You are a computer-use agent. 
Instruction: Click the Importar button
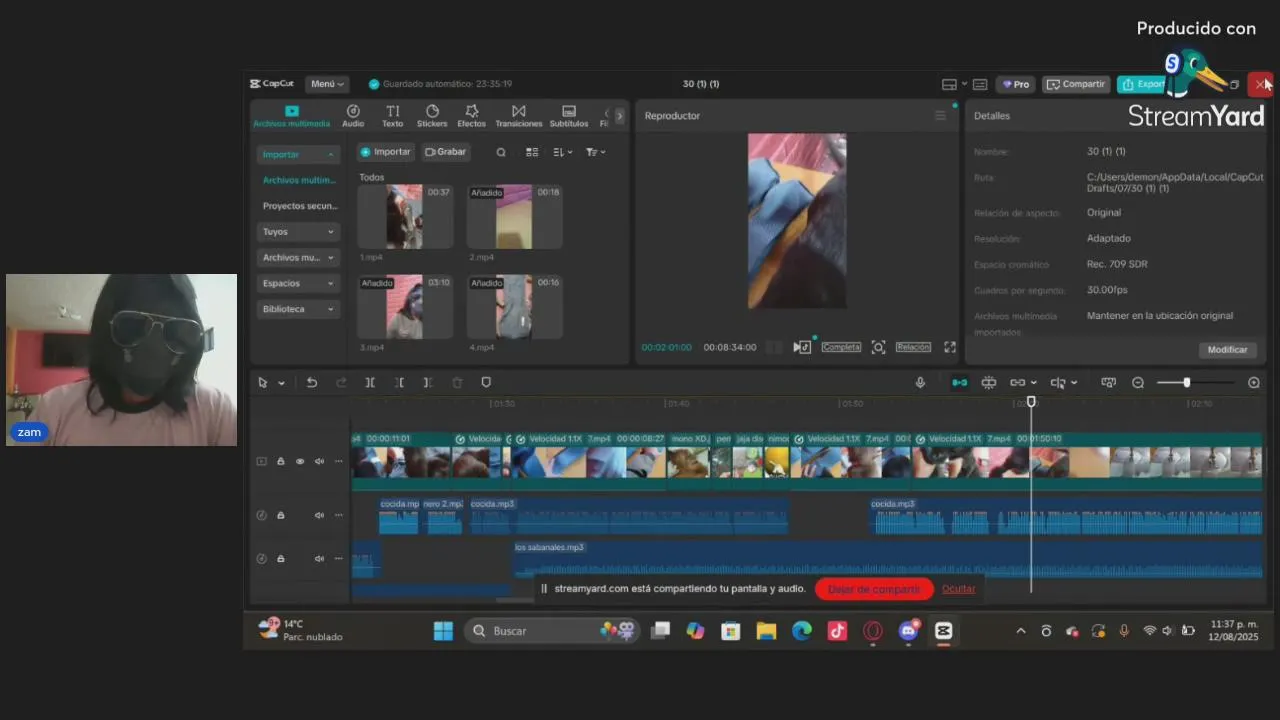pyautogui.click(x=386, y=152)
